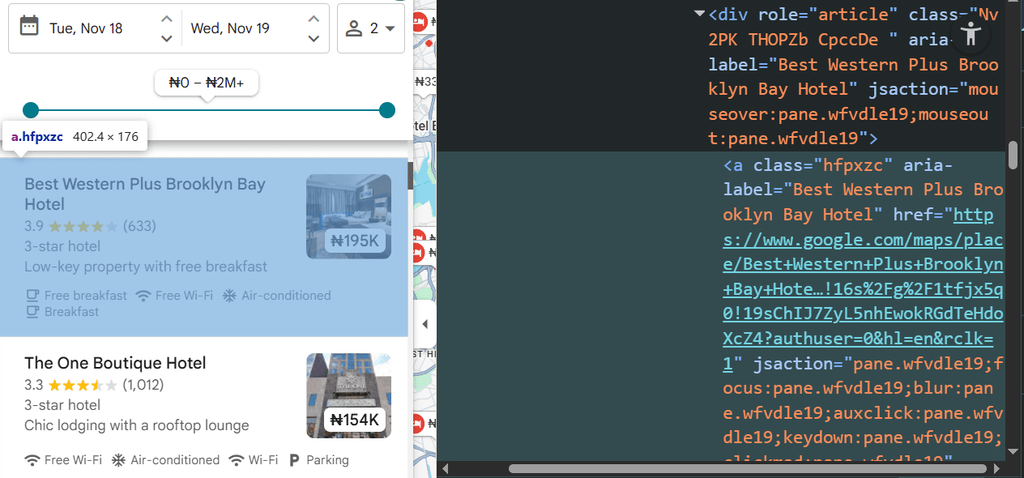Click the Air-conditioned snowflake icon for Best Western
Image resolution: width=1024 pixels, height=478 pixels.
coord(228,296)
